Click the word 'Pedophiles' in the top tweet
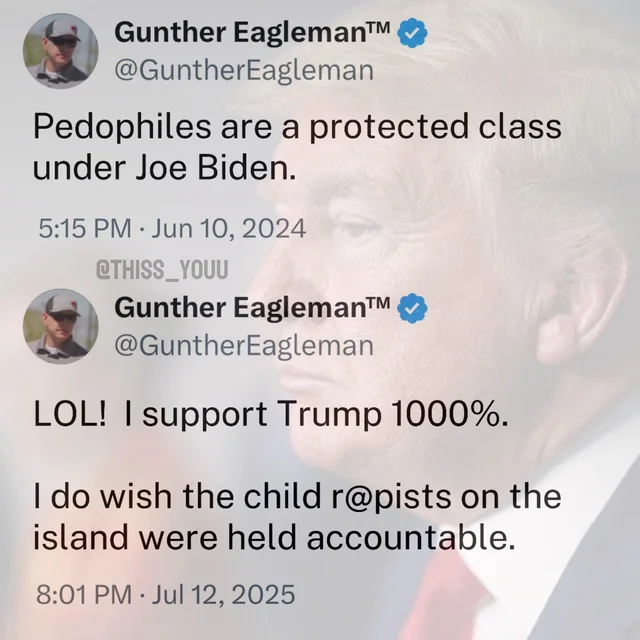640x640 pixels. pyautogui.click(x=122, y=127)
